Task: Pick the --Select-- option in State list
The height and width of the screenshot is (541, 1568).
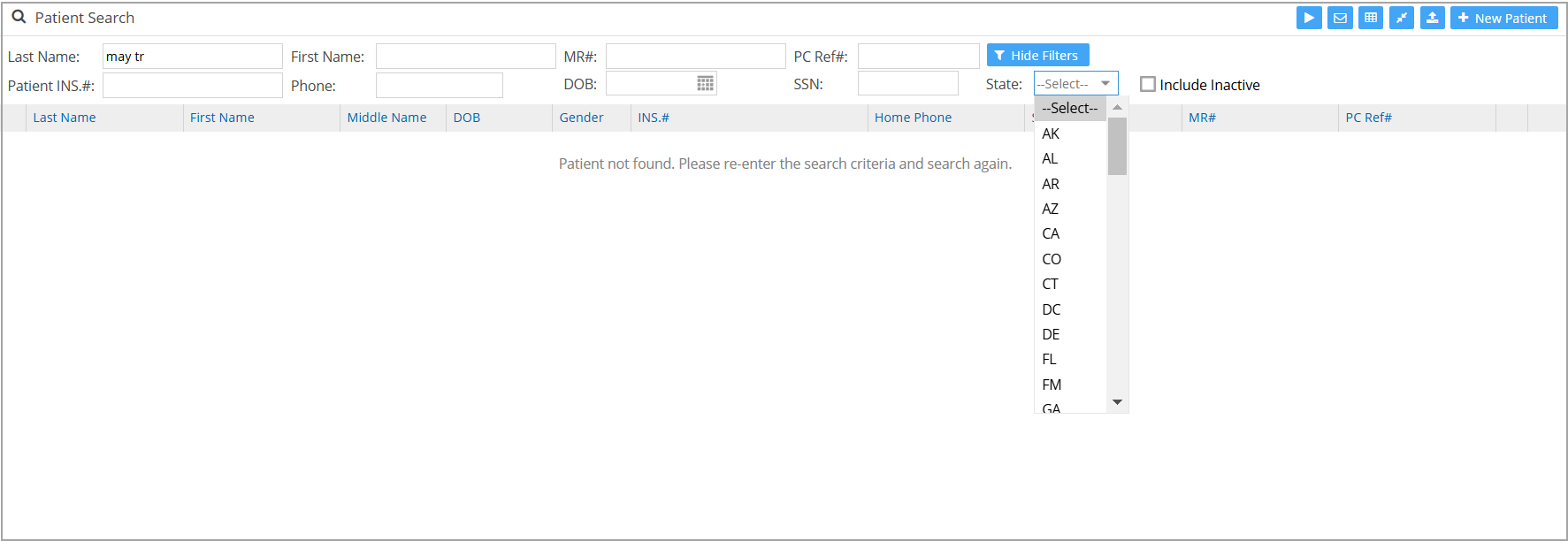Action: [x=1069, y=108]
